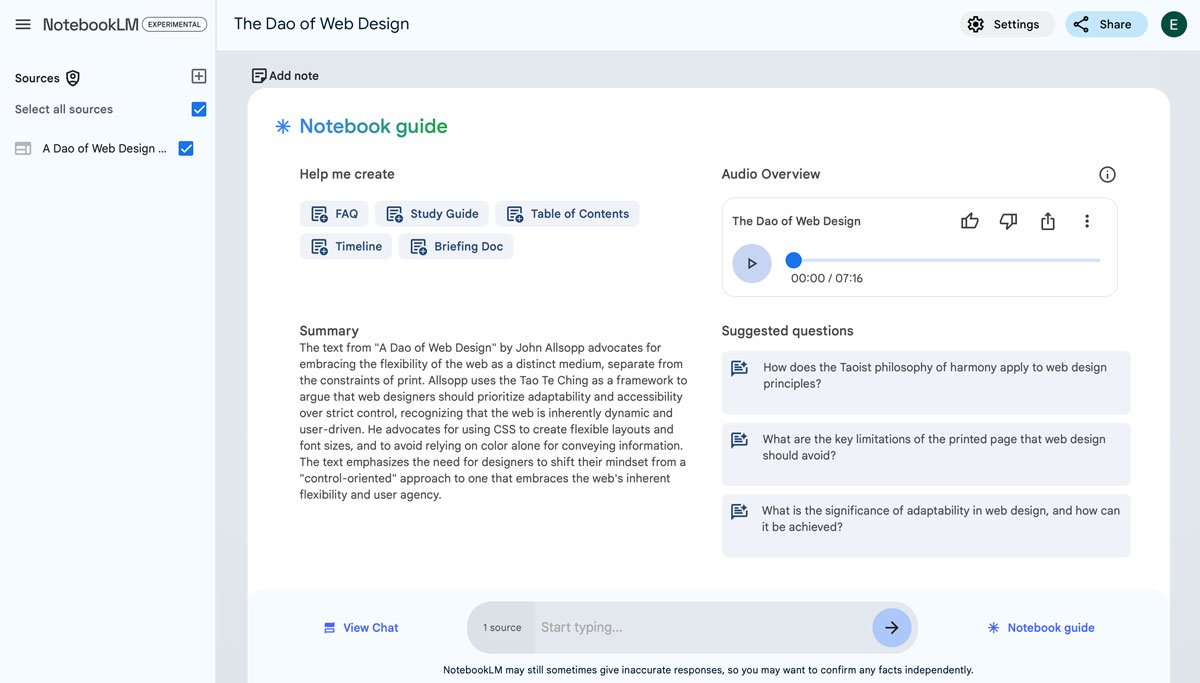Uncheck A Dao of Web Design source

tap(185, 148)
